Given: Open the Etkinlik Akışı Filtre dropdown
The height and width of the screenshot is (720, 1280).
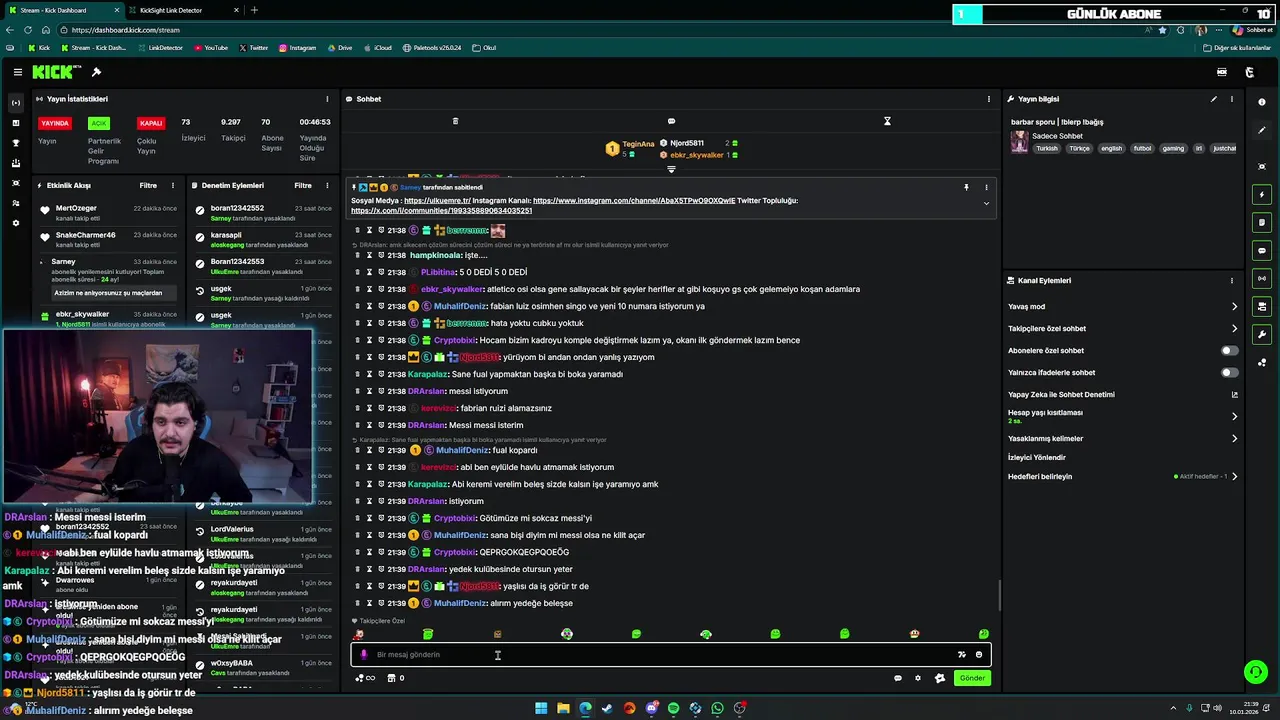Looking at the screenshot, I should point(148,186).
